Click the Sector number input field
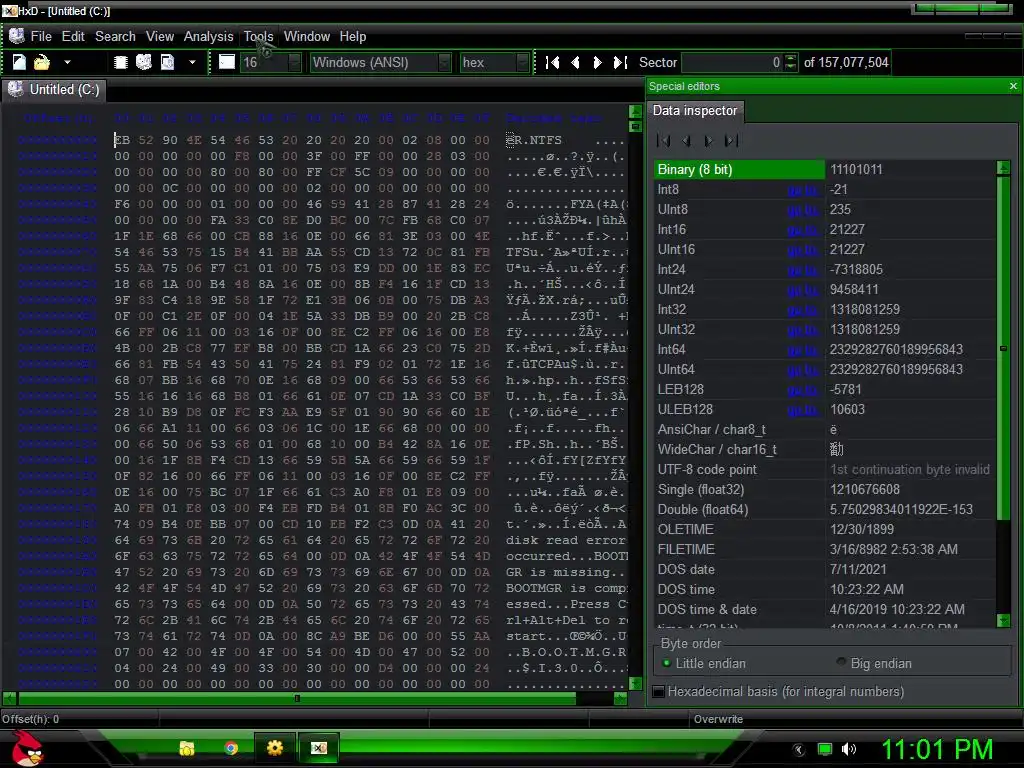 click(731, 63)
